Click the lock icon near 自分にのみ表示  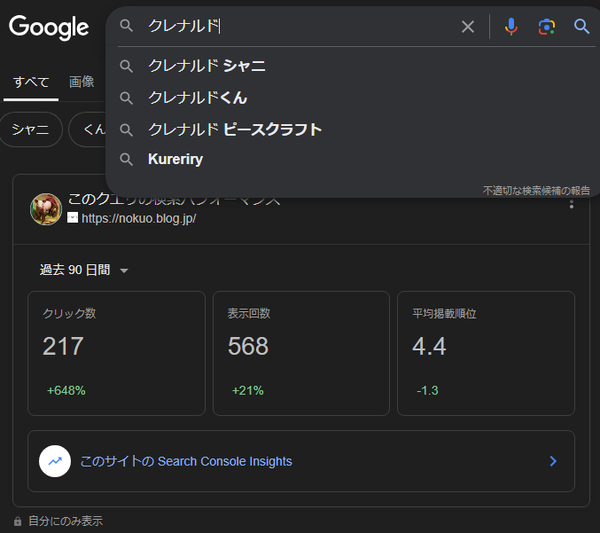click(18, 521)
